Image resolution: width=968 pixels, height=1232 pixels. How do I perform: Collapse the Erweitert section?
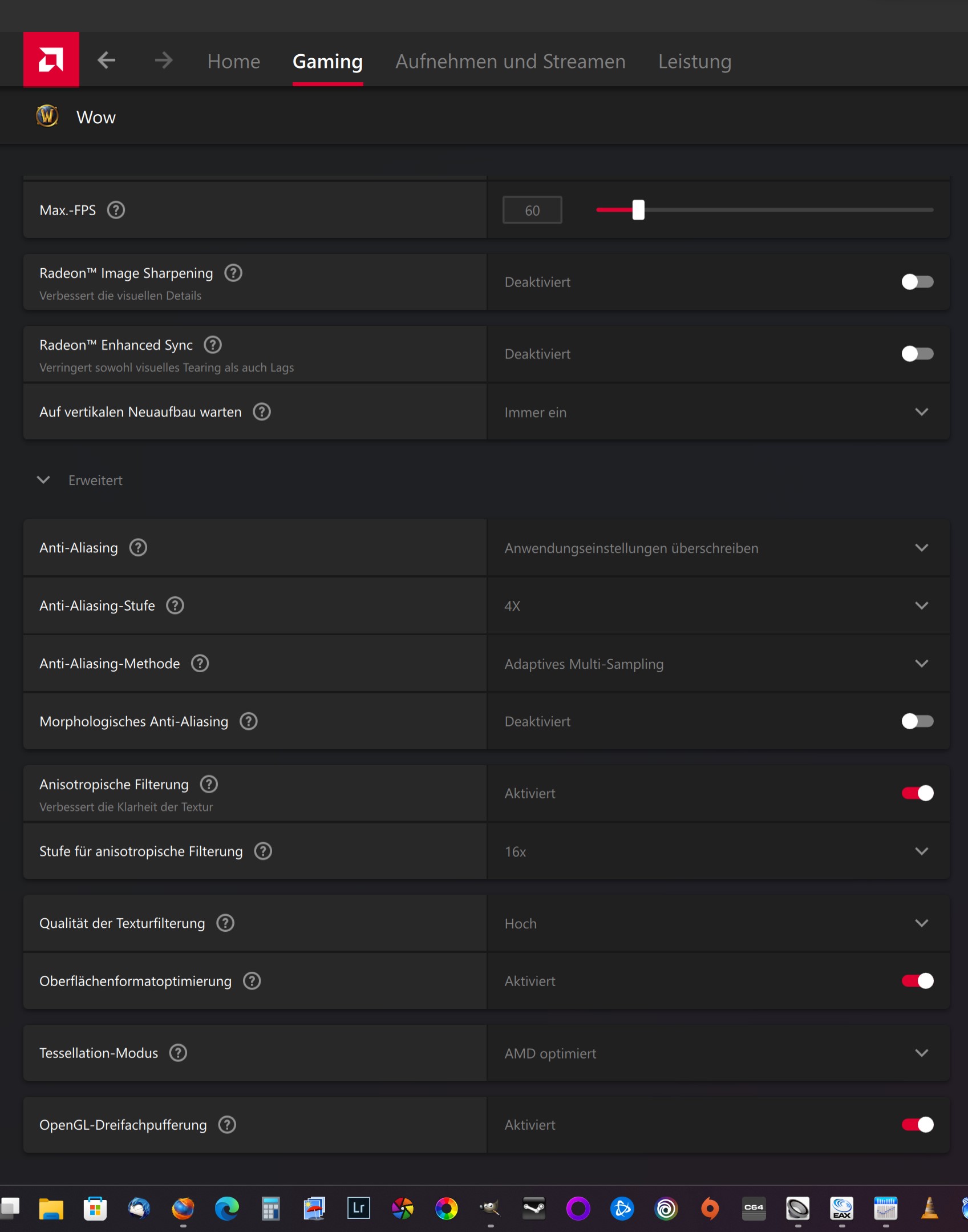[x=43, y=480]
